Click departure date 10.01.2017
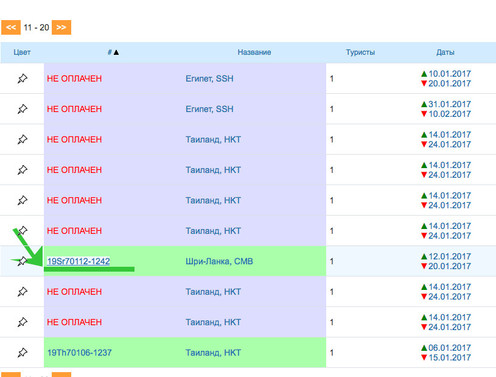496x377 pixels. pos(449,74)
